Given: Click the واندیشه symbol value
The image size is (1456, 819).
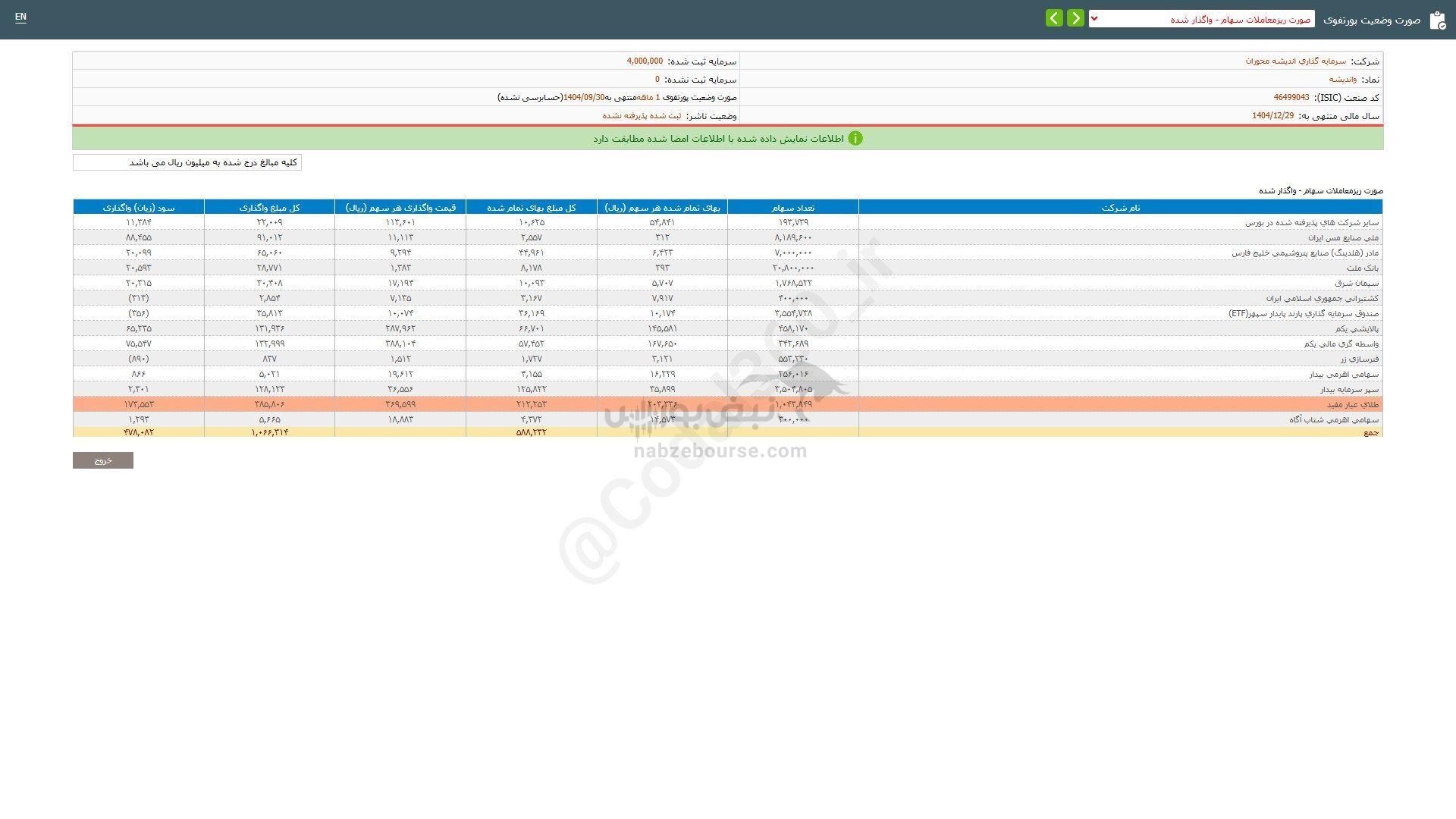Looking at the screenshot, I should click(1342, 79).
